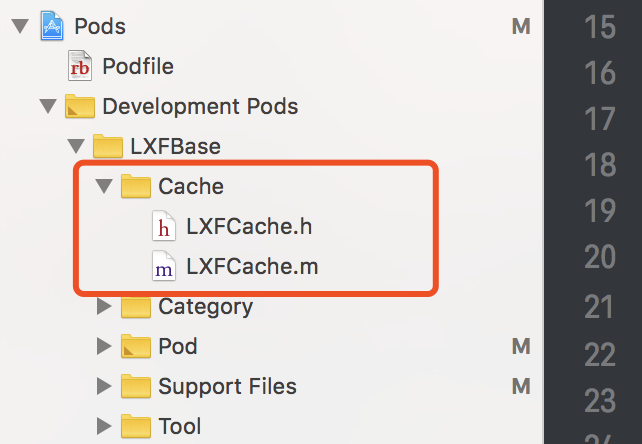Click the M status badge beside Pods

tap(521, 27)
